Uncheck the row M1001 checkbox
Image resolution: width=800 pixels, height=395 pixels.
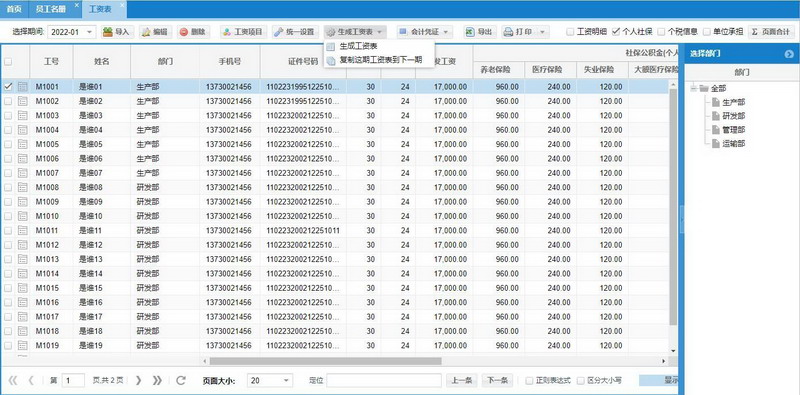pyautogui.click(x=8, y=87)
